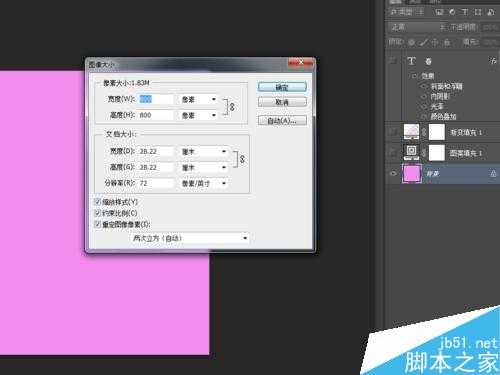
Task: Click the lock icon on the 背景 layer
Action: click(493, 173)
